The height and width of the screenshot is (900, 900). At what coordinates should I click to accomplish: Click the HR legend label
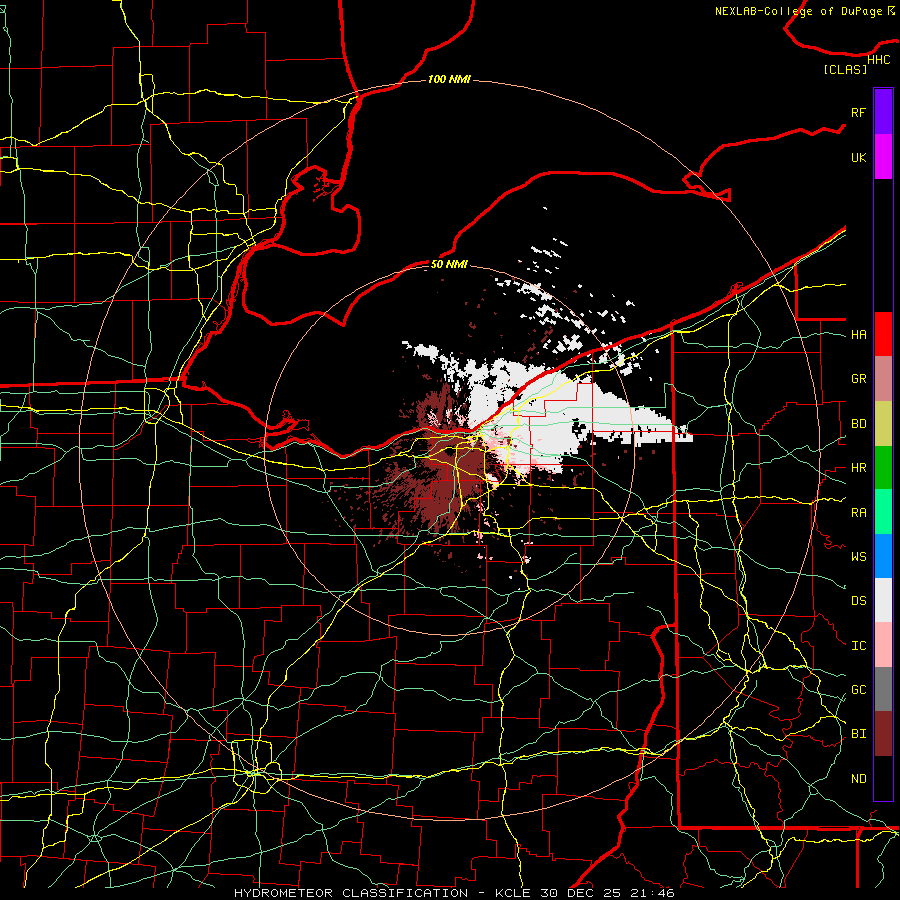pyautogui.click(x=858, y=468)
